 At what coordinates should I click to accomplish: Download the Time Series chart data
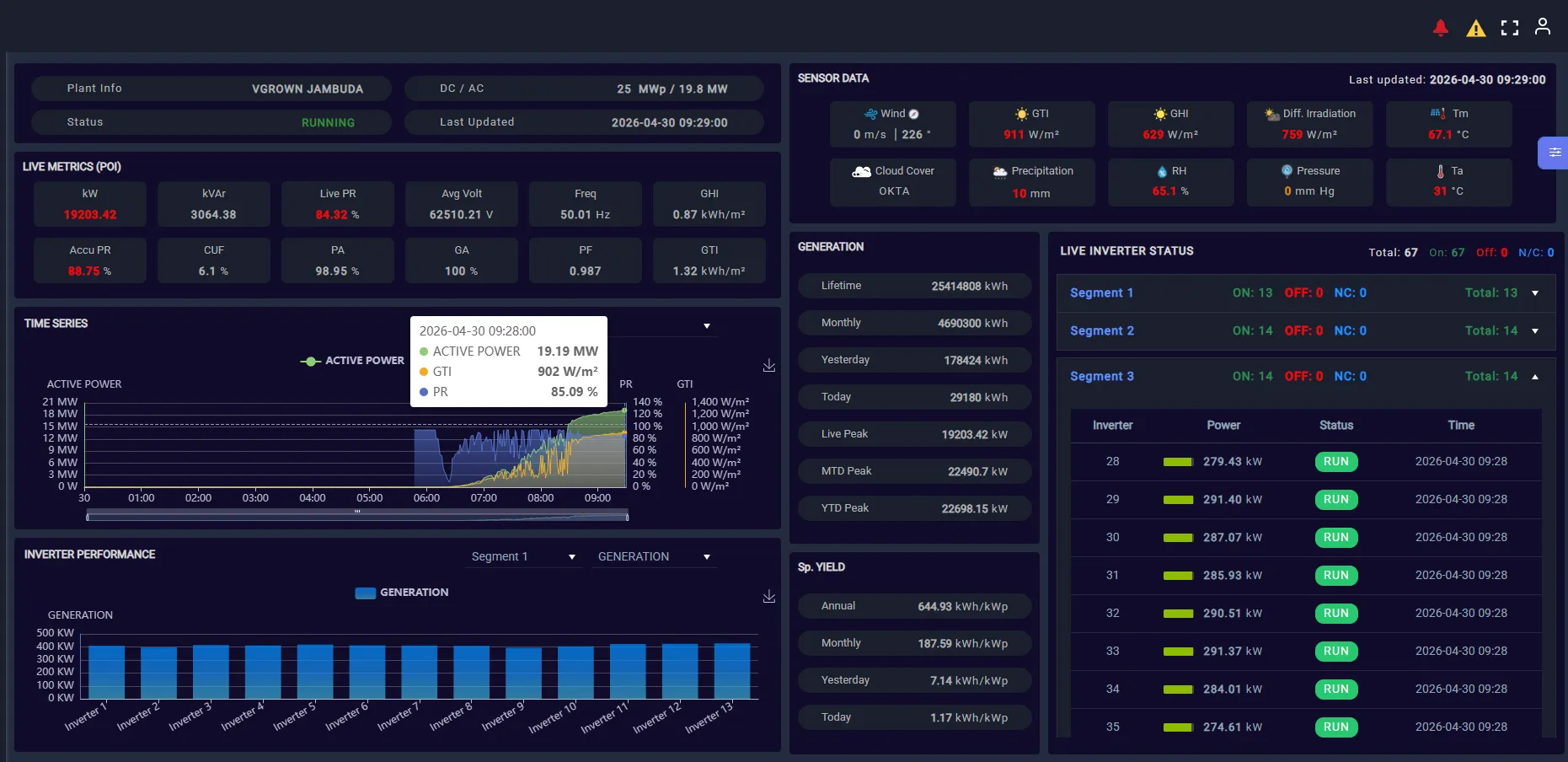tap(769, 365)
